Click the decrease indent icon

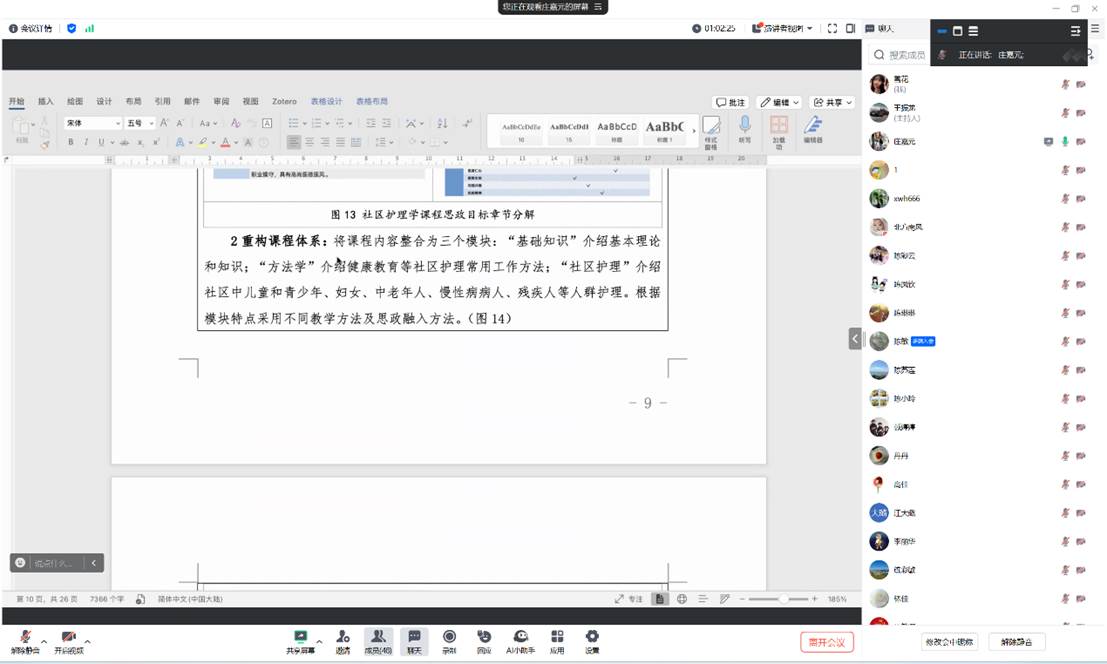tap(371, 123)
